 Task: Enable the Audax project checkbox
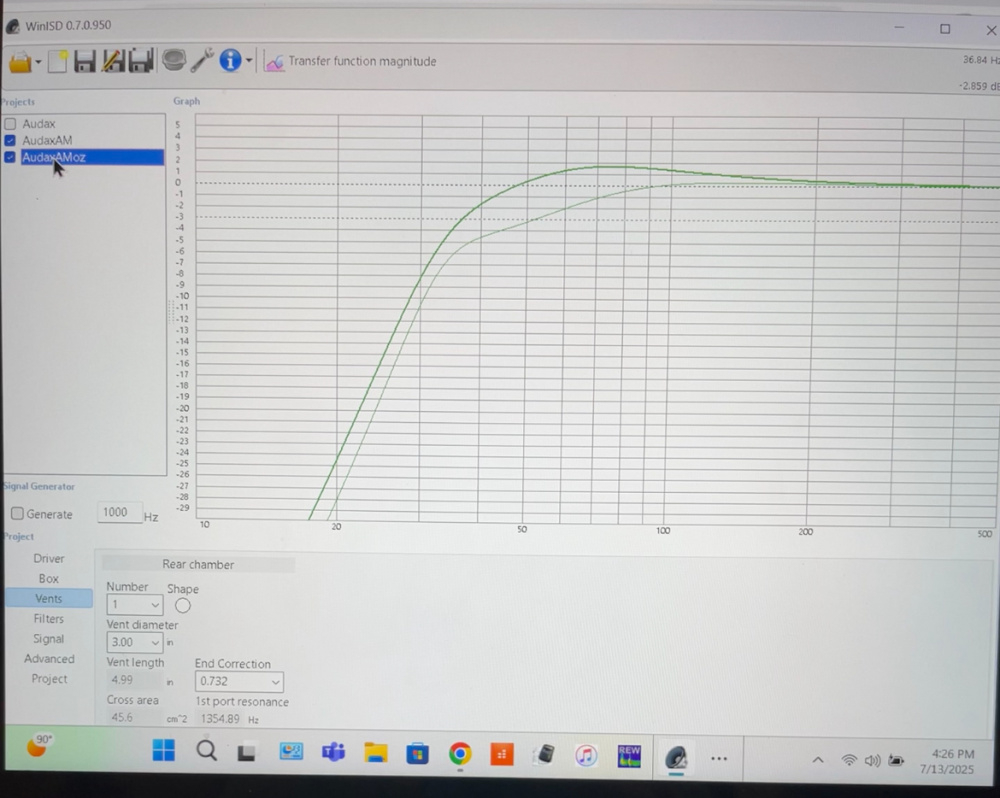click(10, 124)
